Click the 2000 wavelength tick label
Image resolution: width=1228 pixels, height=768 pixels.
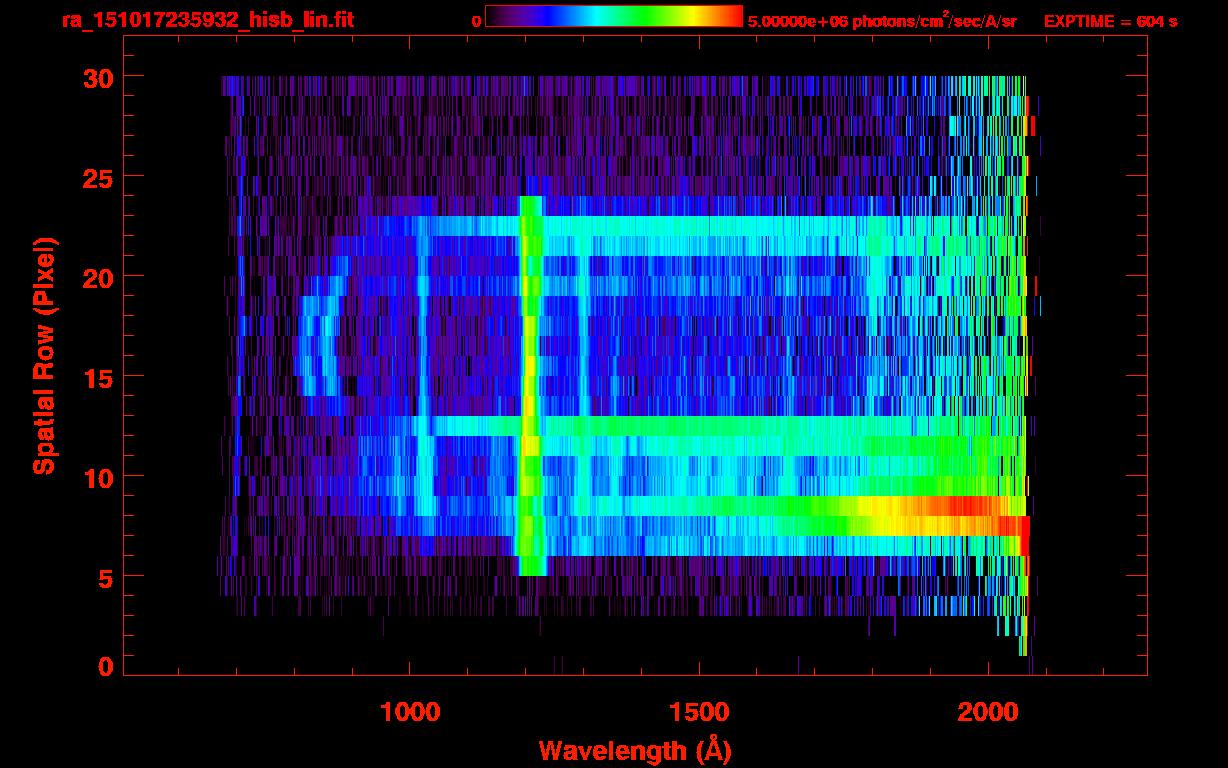point(988,712)
